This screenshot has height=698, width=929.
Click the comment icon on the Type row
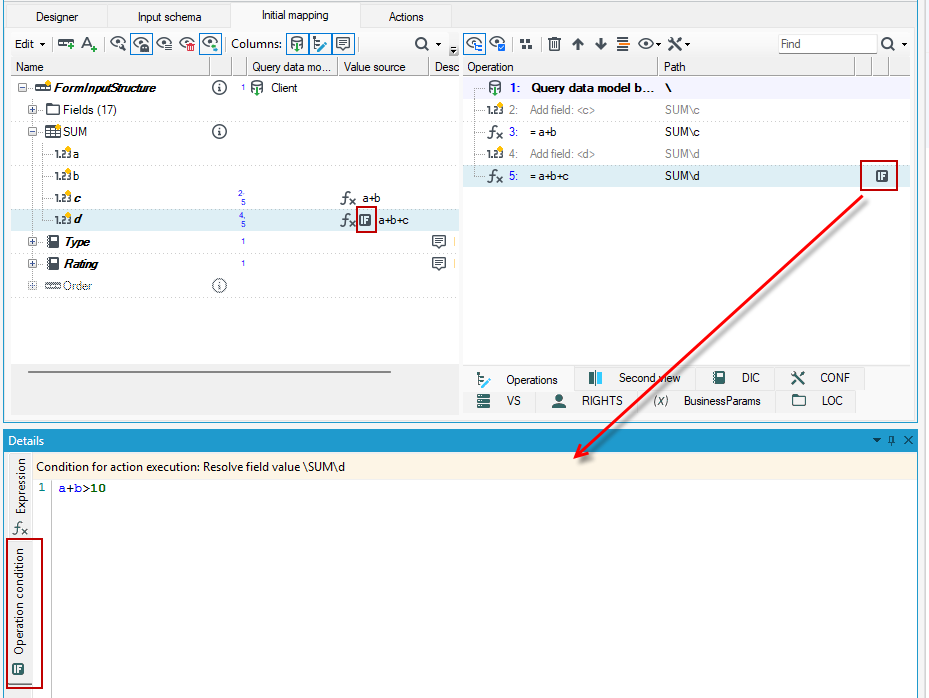439,242
